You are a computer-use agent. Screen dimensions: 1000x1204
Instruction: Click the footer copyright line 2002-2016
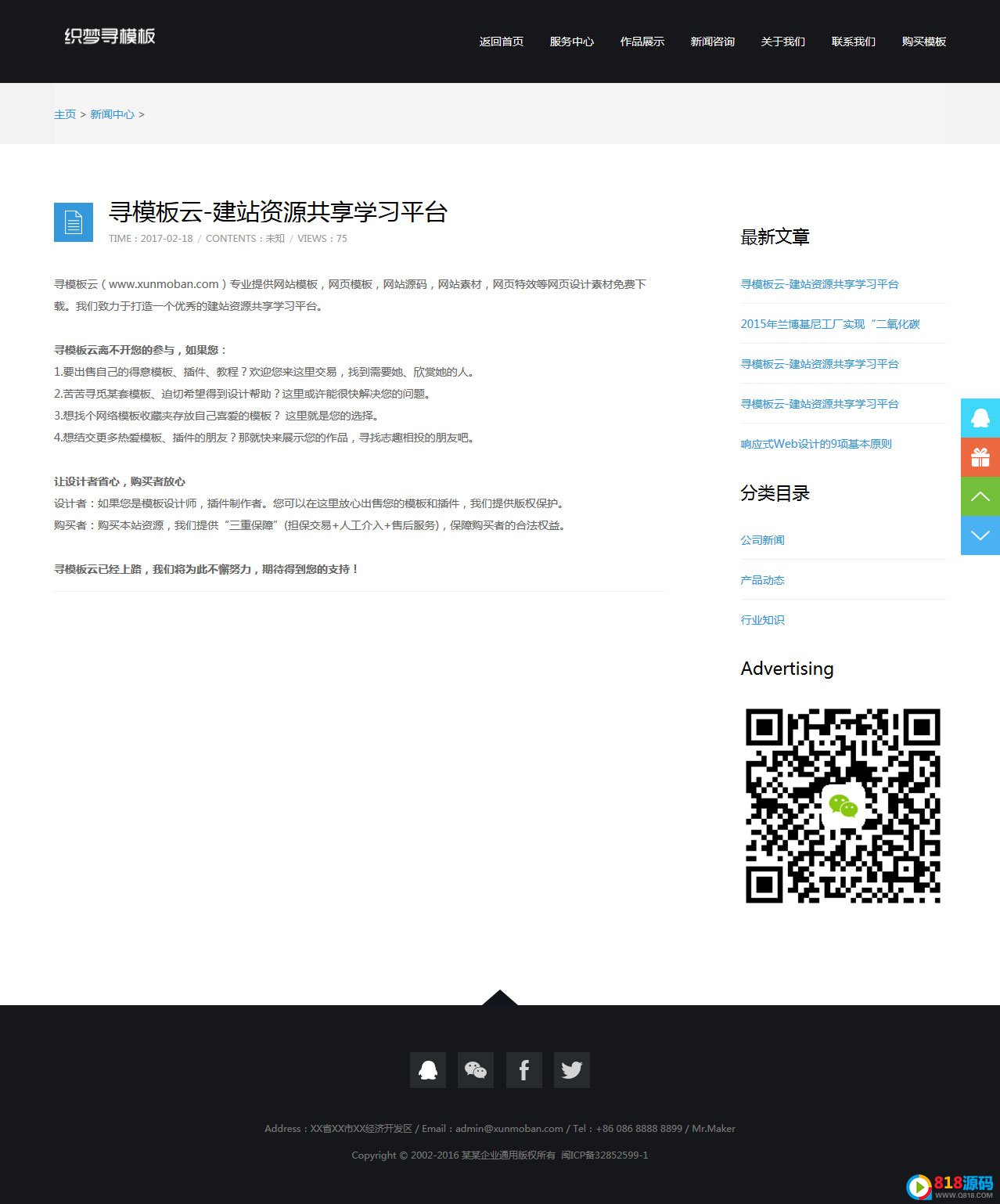(x=454, y=1155)
